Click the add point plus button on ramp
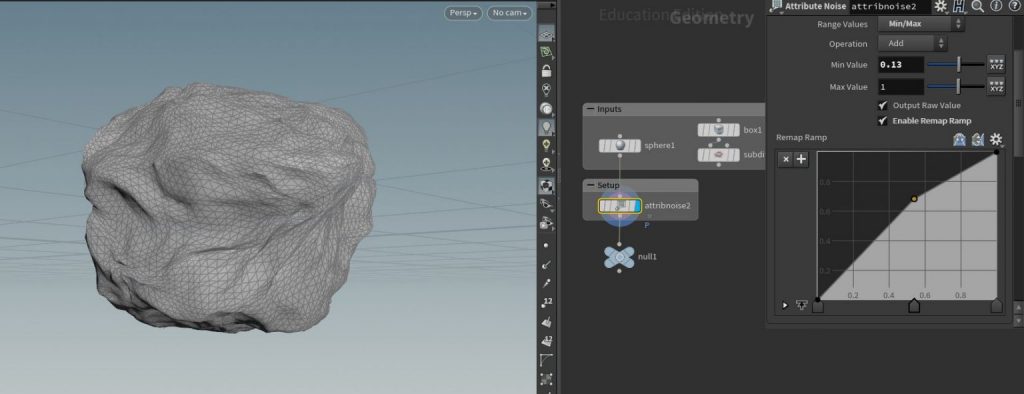The height and width of the screenshot is (394, 1024). pyautogui.click(x=801, y=159)
